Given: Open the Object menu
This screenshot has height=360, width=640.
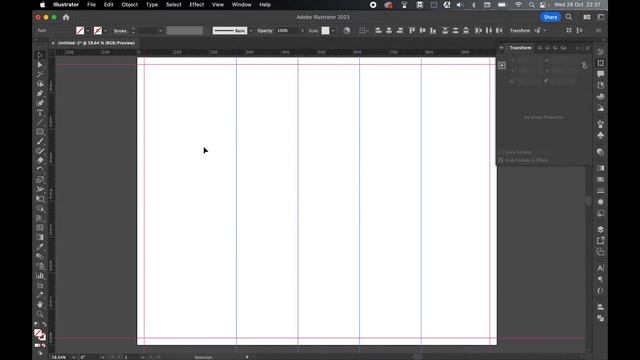Looking at the screenshot, I should pyautogui.click(x=129, y=5).
